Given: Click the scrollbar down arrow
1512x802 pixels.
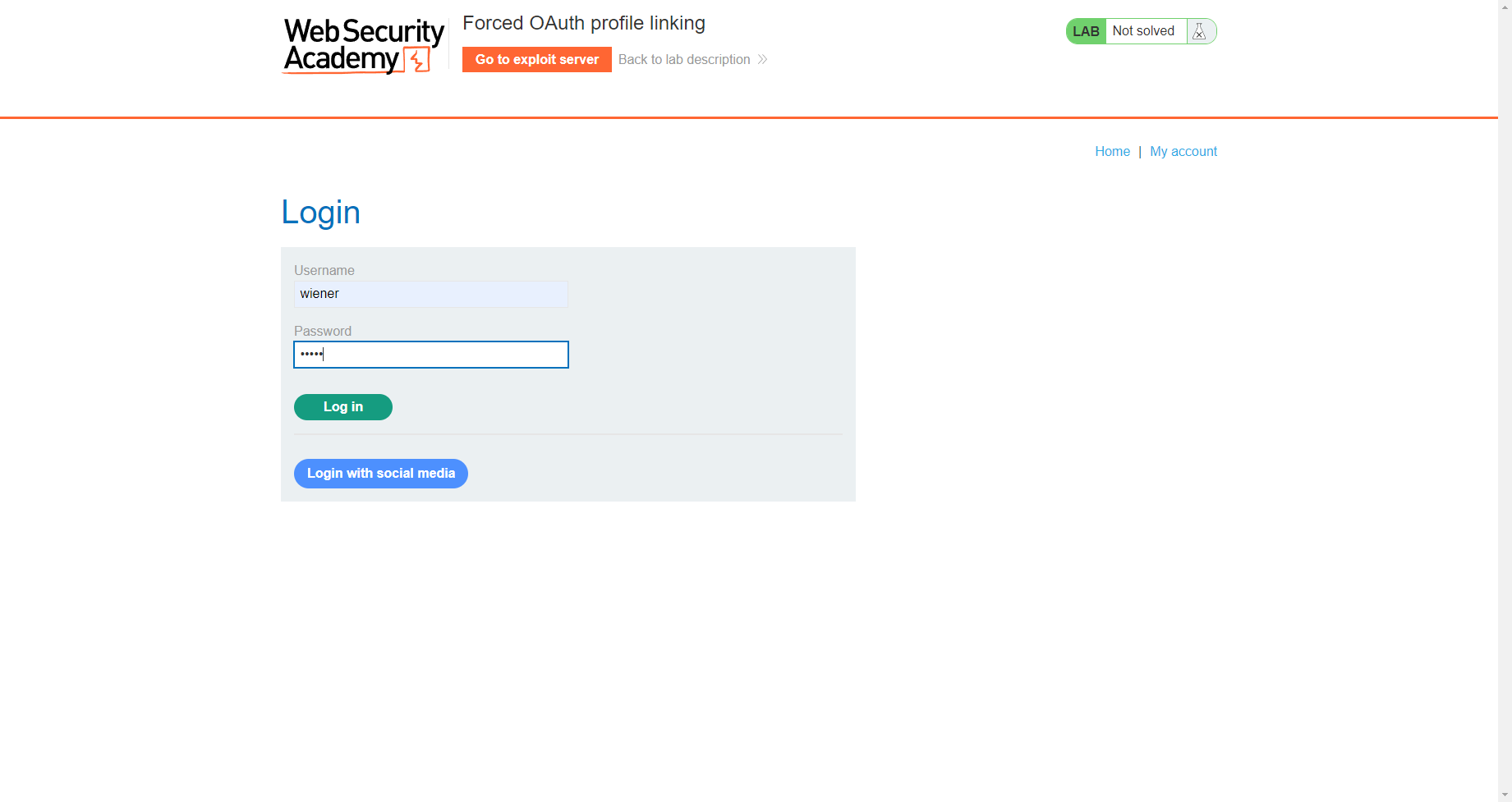Looking at the screenshot, I should coord(1505,795).
